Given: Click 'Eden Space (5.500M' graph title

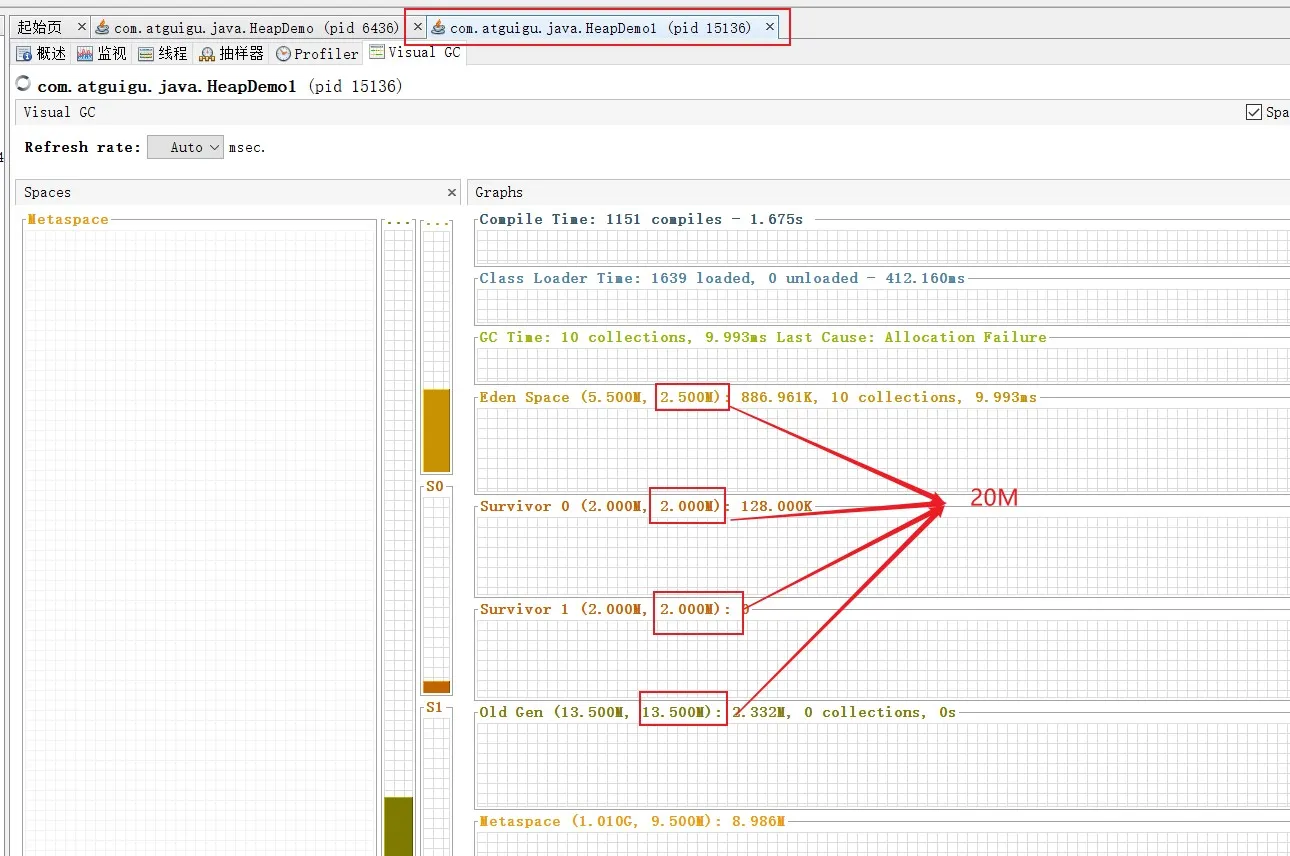Looking at the screenshot, I should click(x=758, y=397).
